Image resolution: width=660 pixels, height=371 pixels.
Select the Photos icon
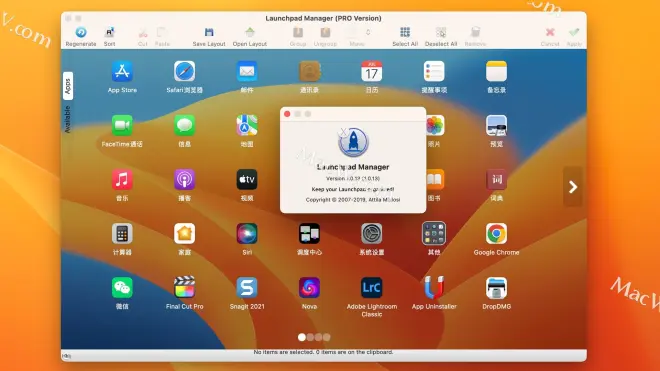(x=435, y=125)
